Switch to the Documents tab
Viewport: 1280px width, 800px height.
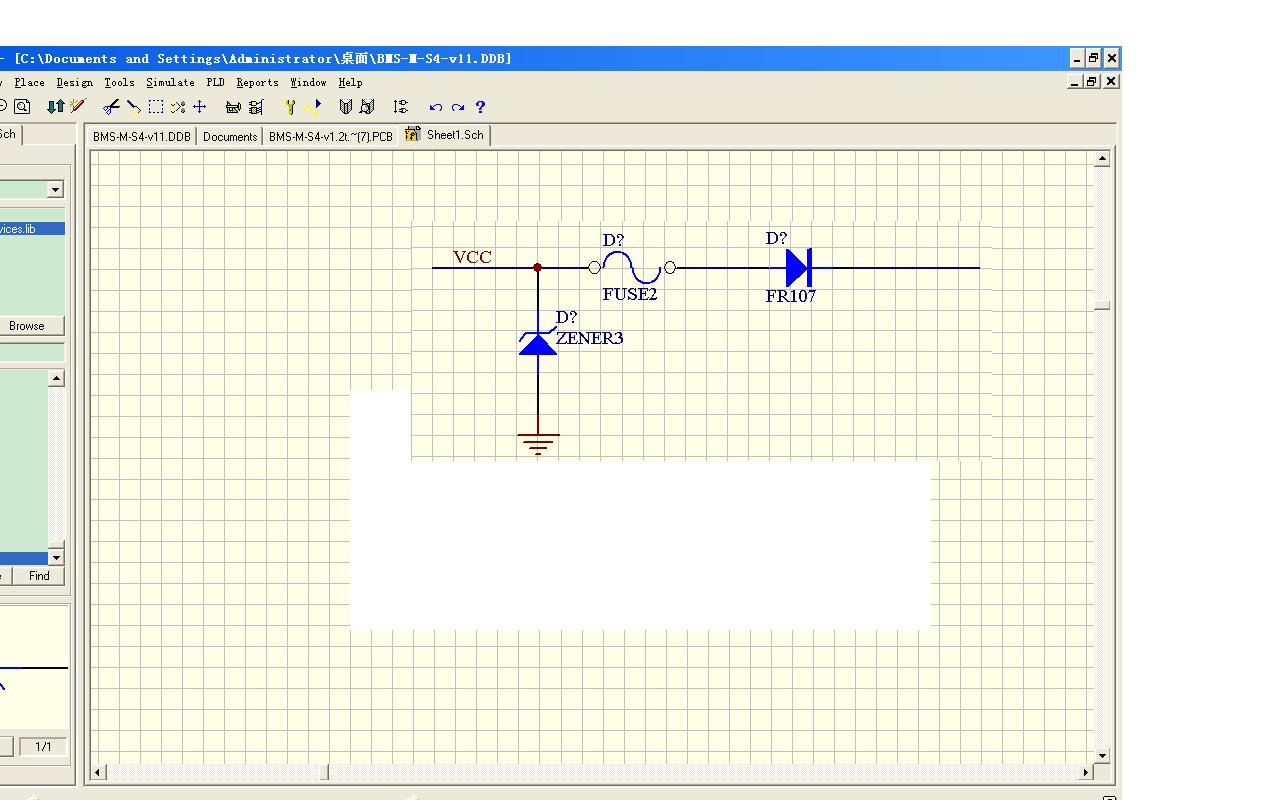[x=230, y=136]
